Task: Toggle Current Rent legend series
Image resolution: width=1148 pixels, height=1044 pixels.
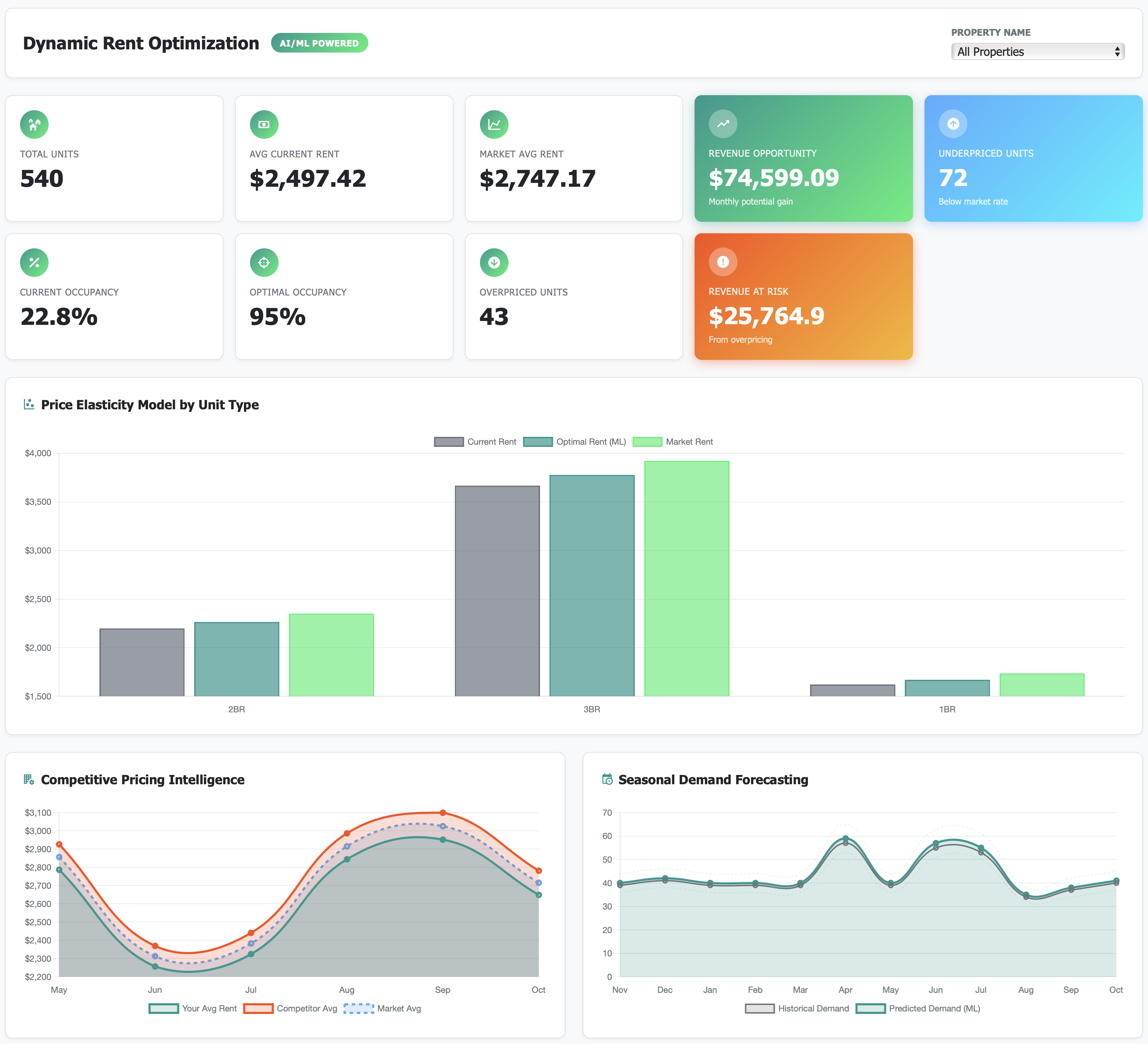Action: (x=475, y=442)
